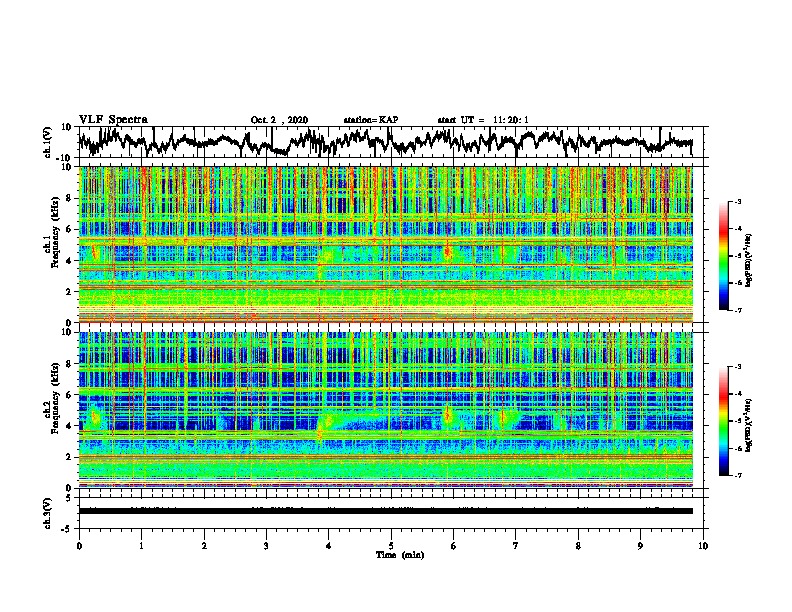Image resolution: width=792 pixels, height=612 pixels.
Task: Click the red burst near minute 6 in ch.2 spectrogram
Action: pyautogui.click(x=447, y=416)
